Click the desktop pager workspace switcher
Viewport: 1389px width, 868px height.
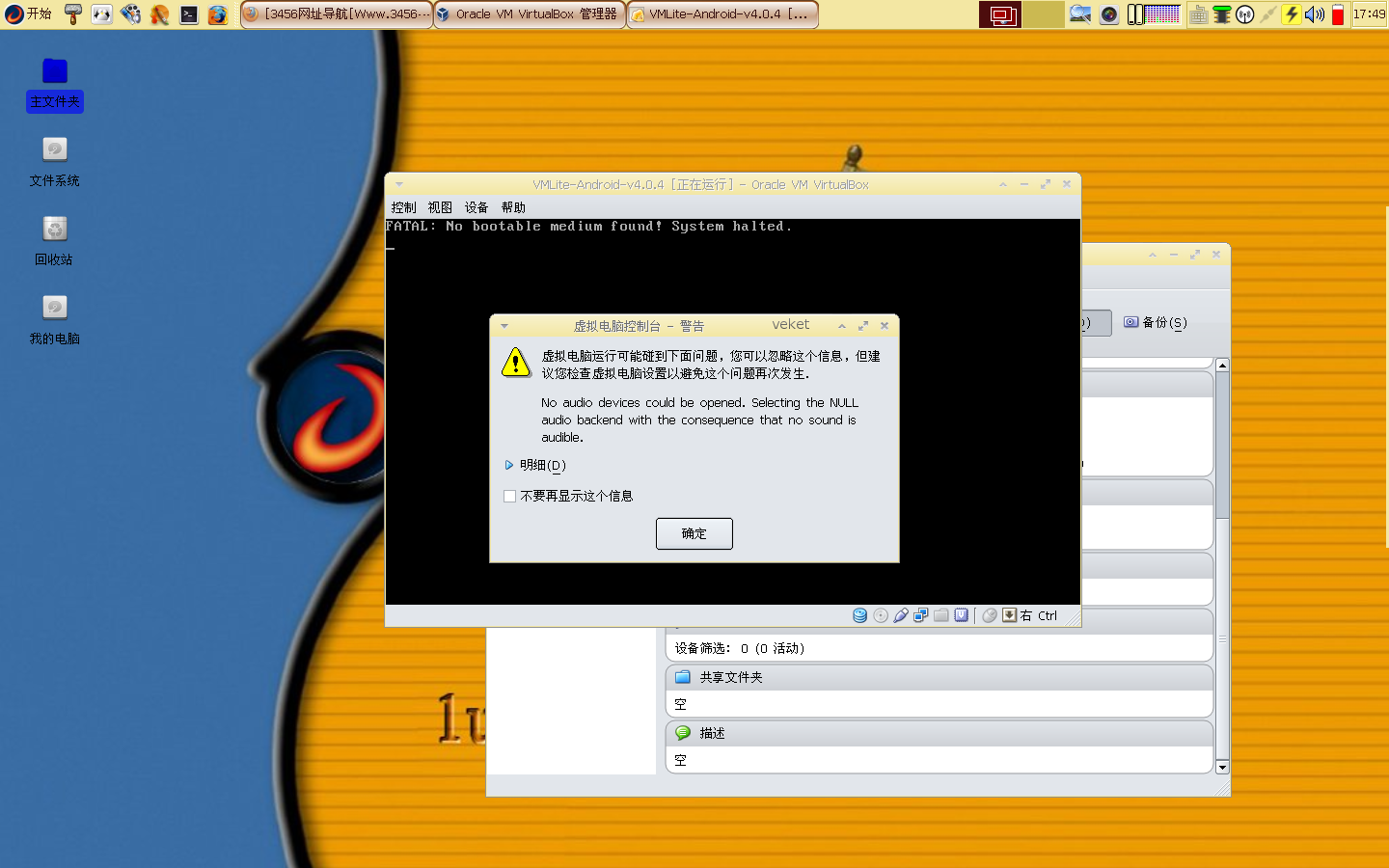click(x=1021, y=14)
